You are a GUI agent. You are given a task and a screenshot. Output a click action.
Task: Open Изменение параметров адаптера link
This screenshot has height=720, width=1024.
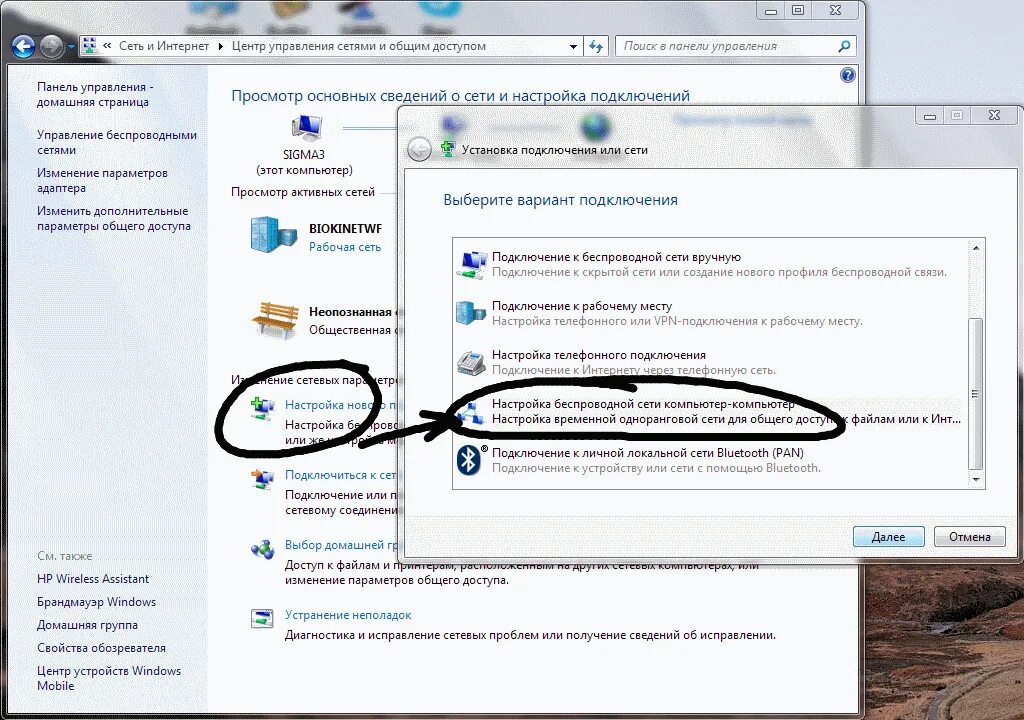tap(103, 180)
